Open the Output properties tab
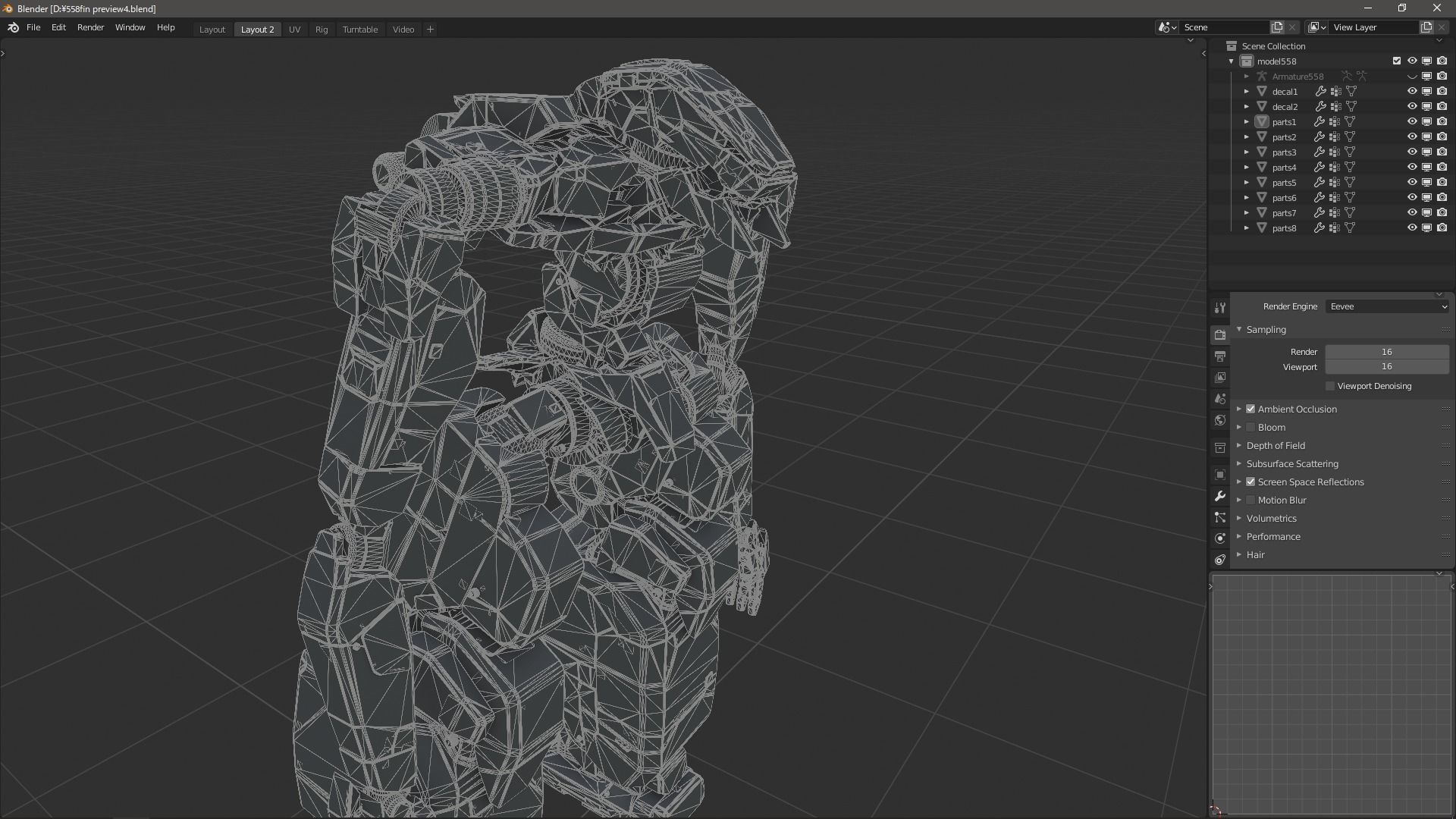1456x819 pixels. (x=1219, y=356)
